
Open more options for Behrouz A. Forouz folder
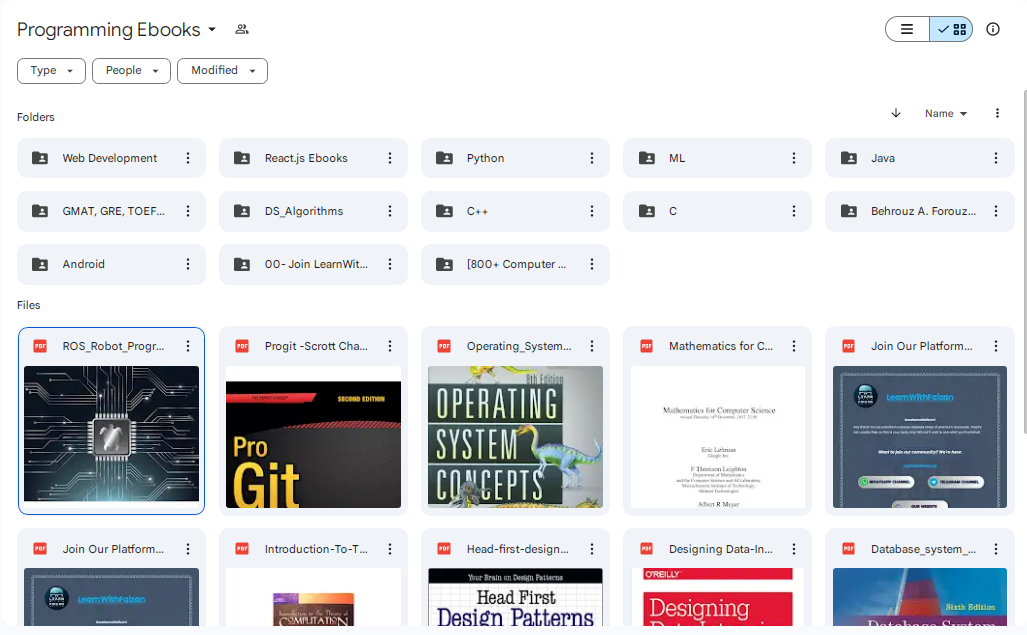(996, 211)
